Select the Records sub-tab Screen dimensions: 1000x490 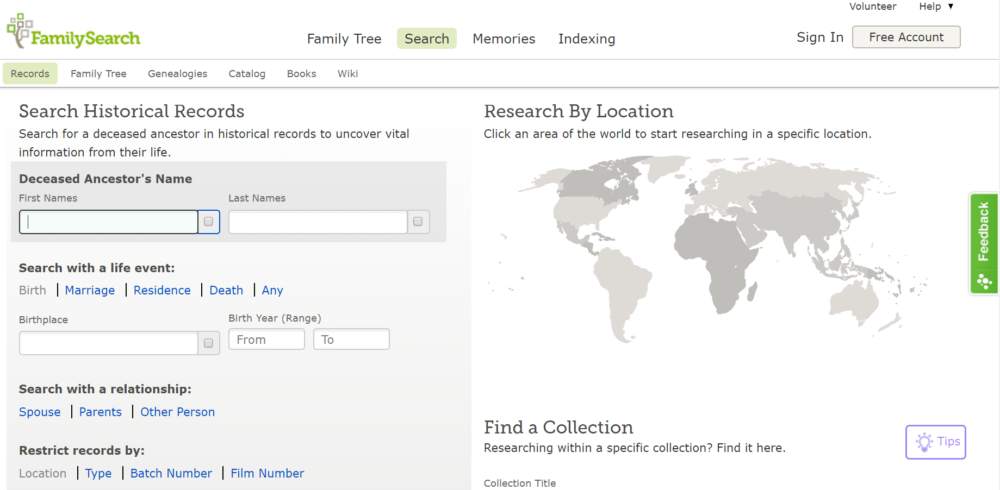(x=30, y=73)
